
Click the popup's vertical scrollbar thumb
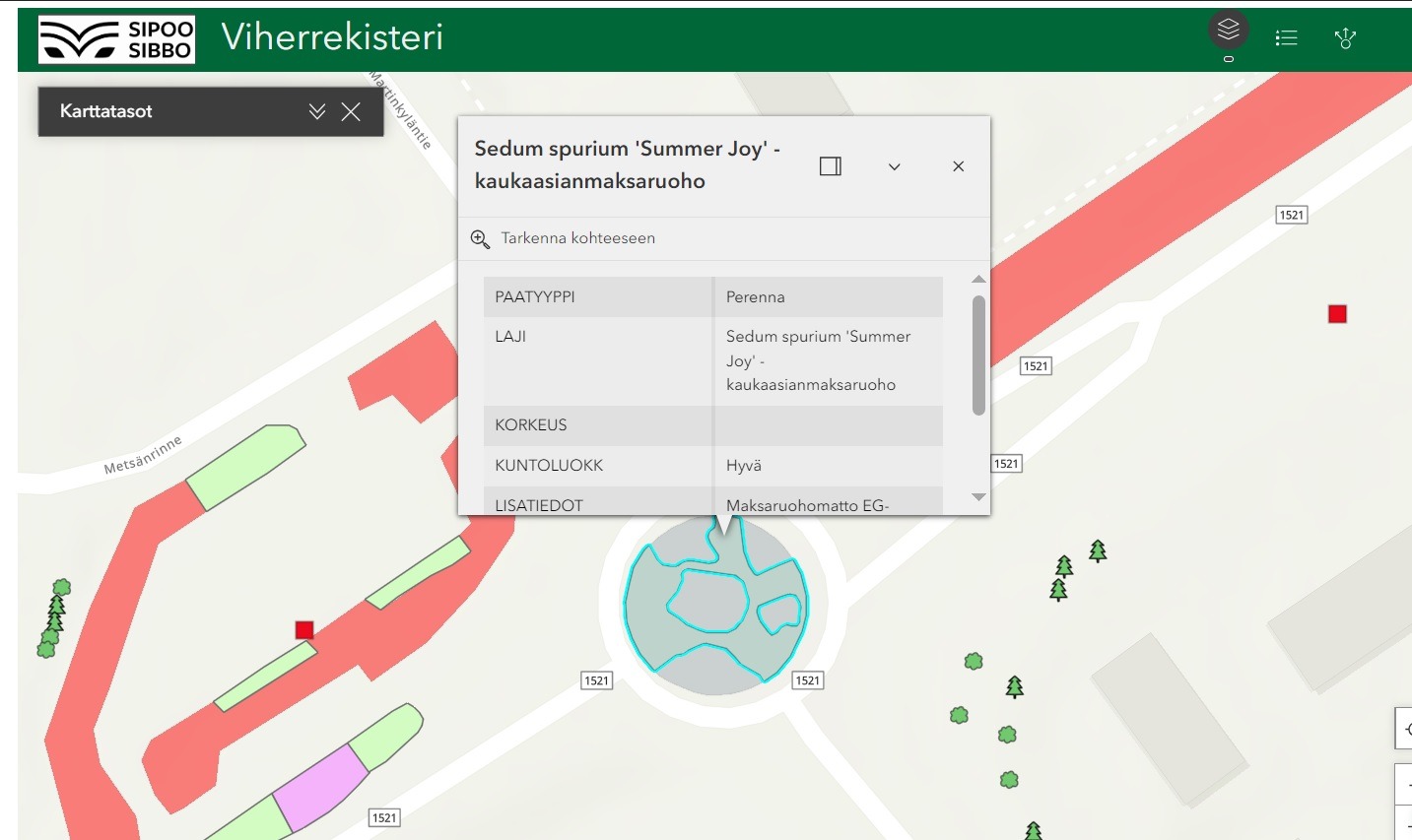pos(978,355)
